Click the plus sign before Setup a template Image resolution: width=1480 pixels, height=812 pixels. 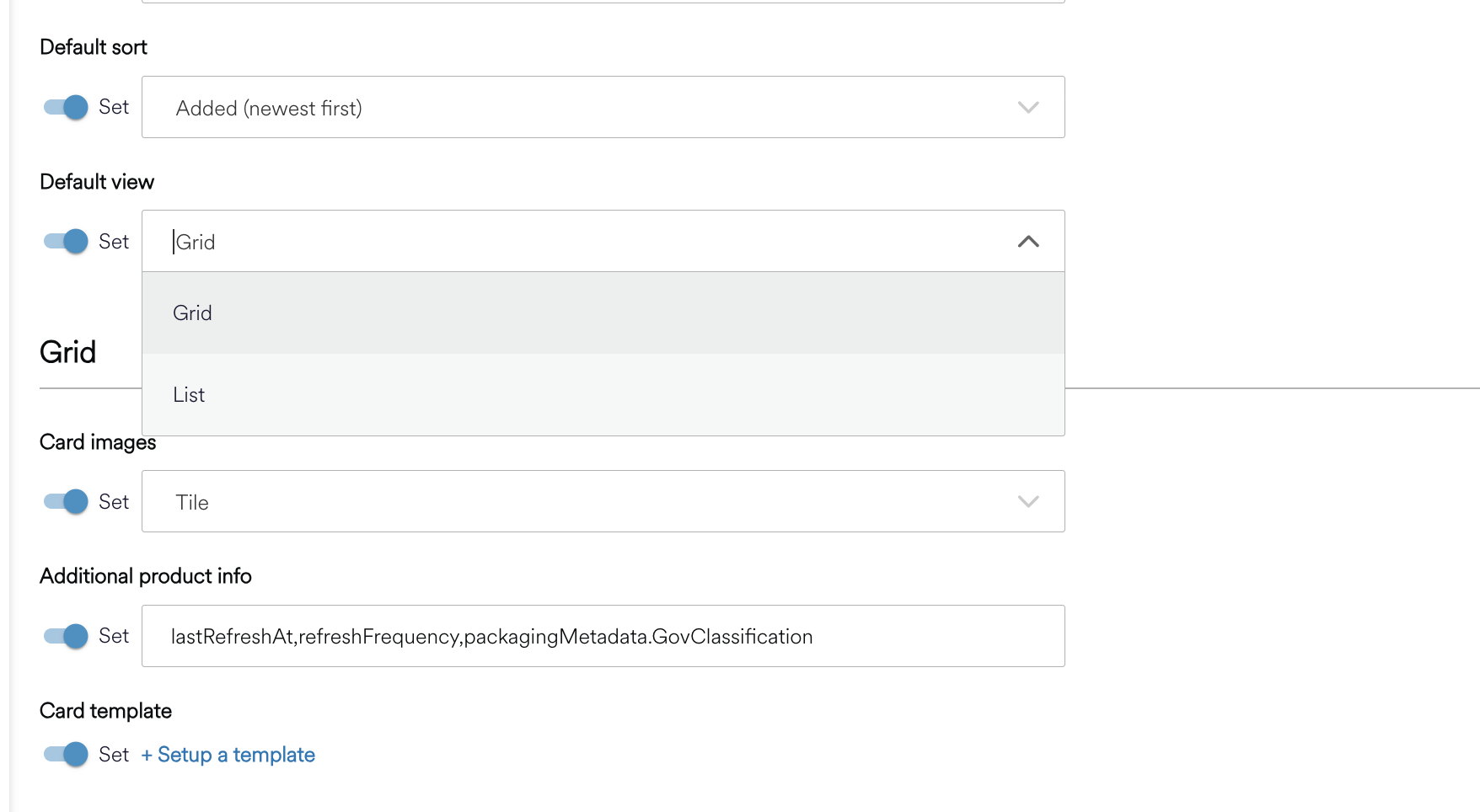coord(147,756)
